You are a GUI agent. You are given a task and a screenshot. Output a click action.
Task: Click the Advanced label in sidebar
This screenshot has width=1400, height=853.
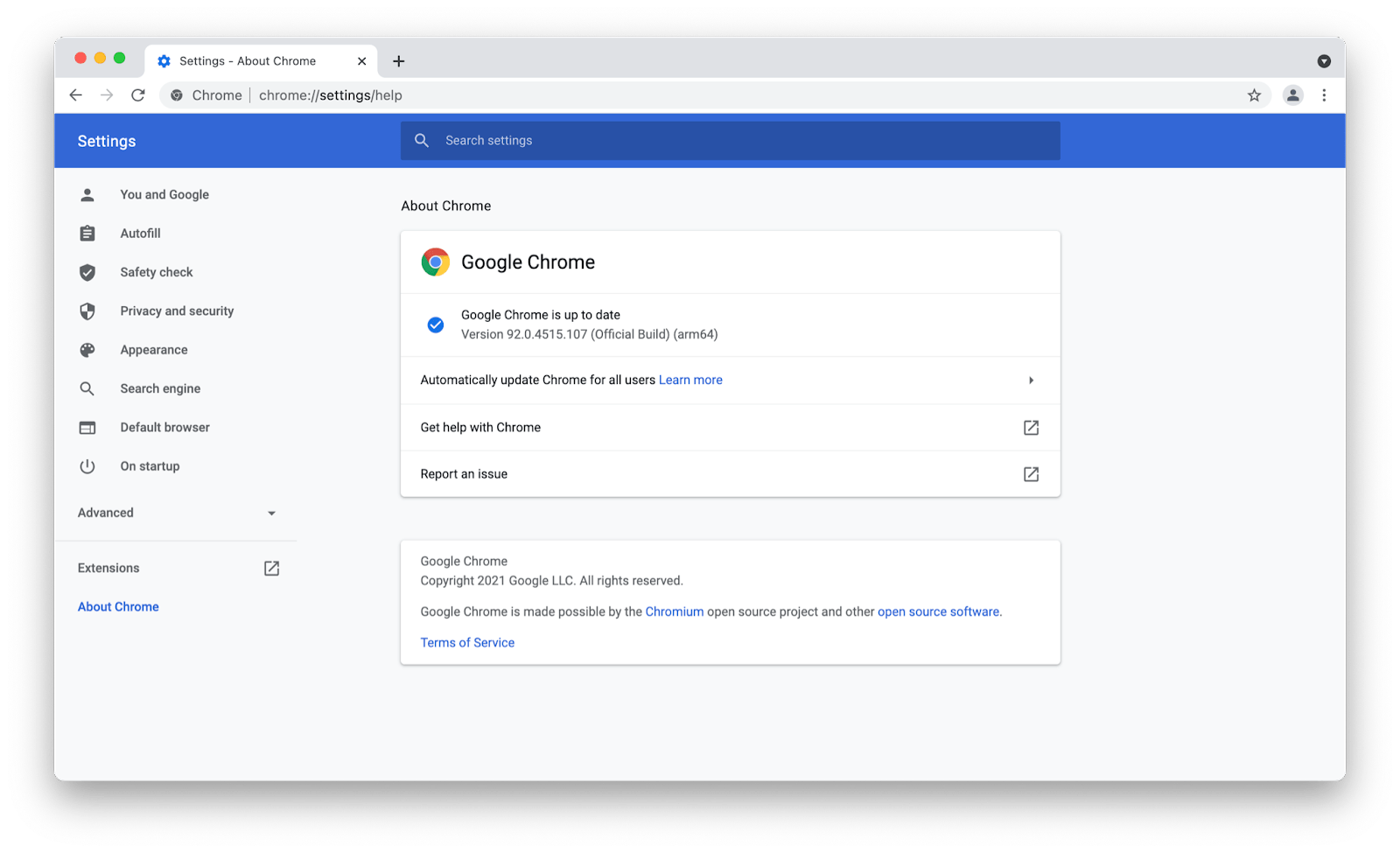tap(106, 514)
